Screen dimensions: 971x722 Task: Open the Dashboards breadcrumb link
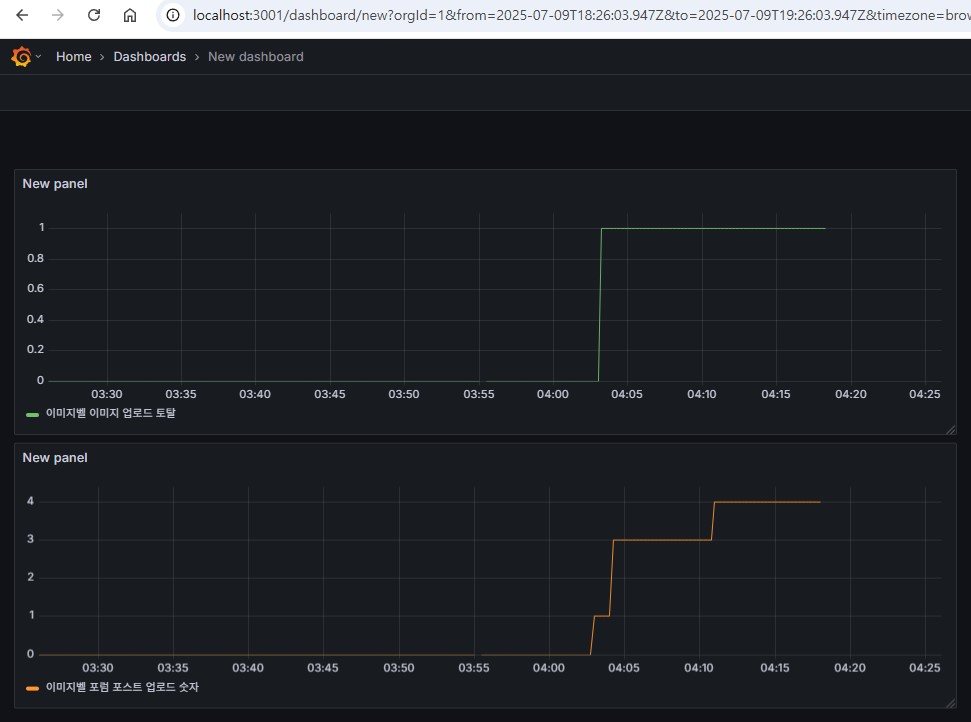pyautogui.click(x=149, y=57)
